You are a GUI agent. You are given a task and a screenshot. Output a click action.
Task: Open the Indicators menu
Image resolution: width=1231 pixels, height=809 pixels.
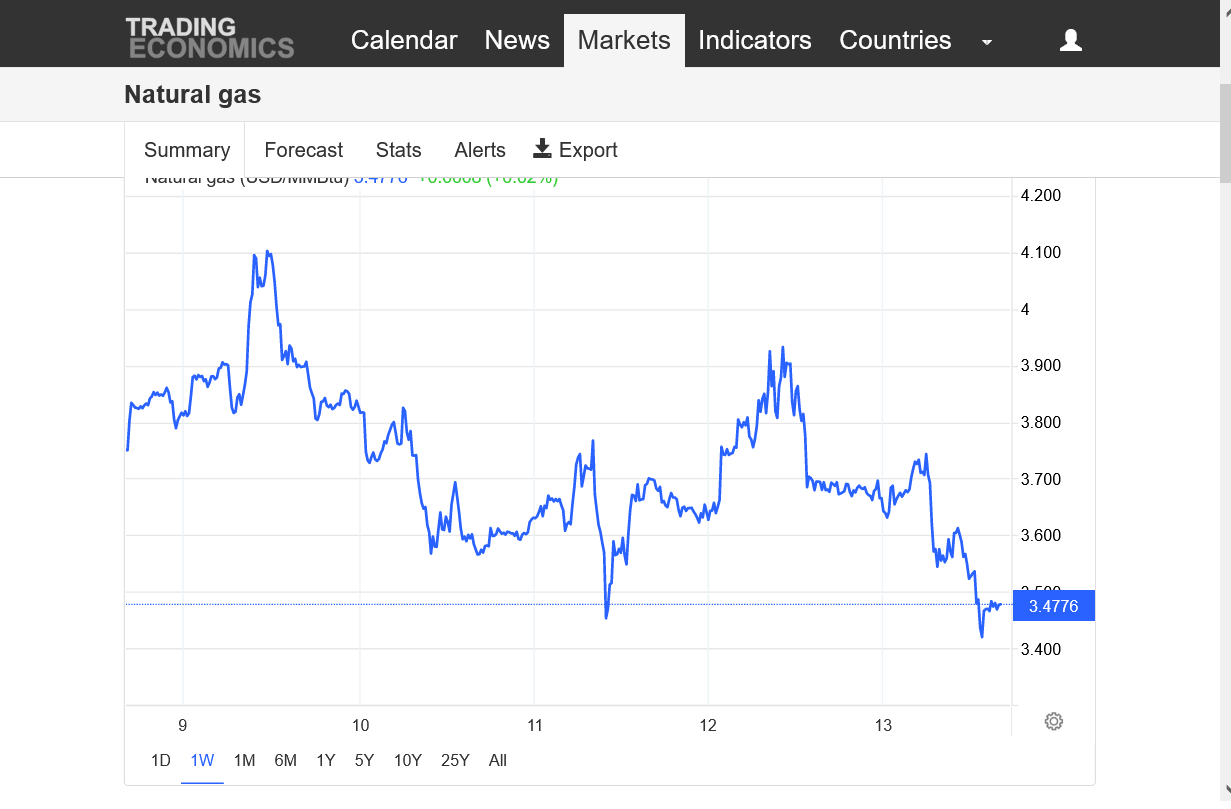(x=755, y=40)
